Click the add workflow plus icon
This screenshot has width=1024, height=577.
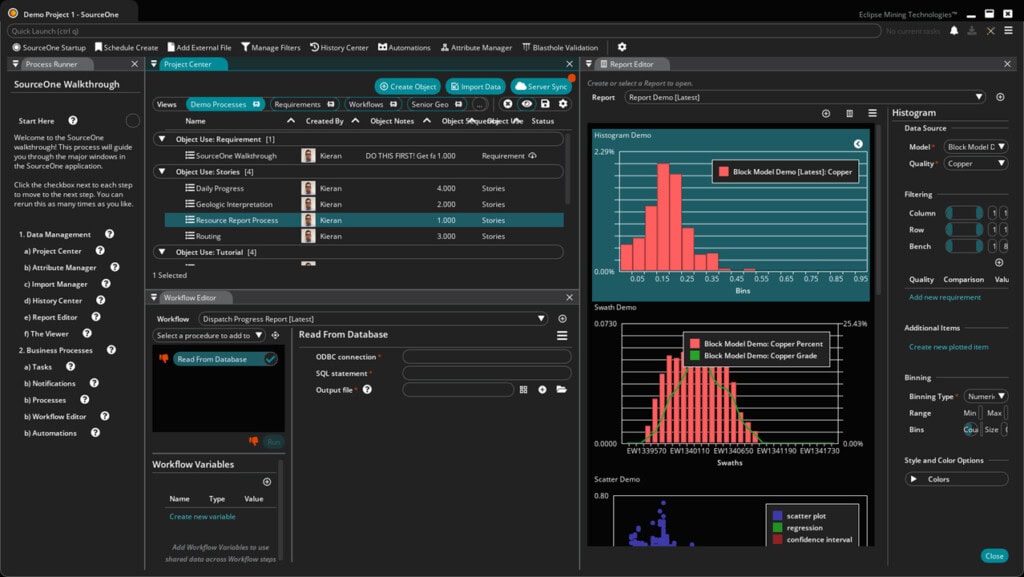[562, 319]
